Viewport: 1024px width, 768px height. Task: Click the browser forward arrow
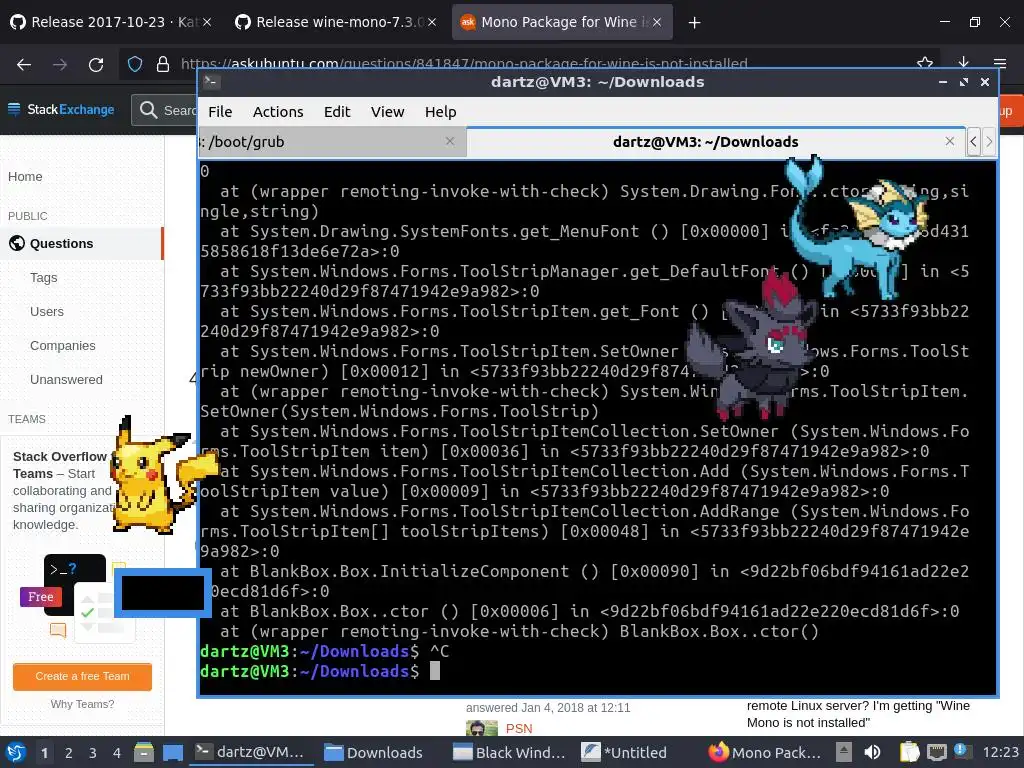[60, 65]
